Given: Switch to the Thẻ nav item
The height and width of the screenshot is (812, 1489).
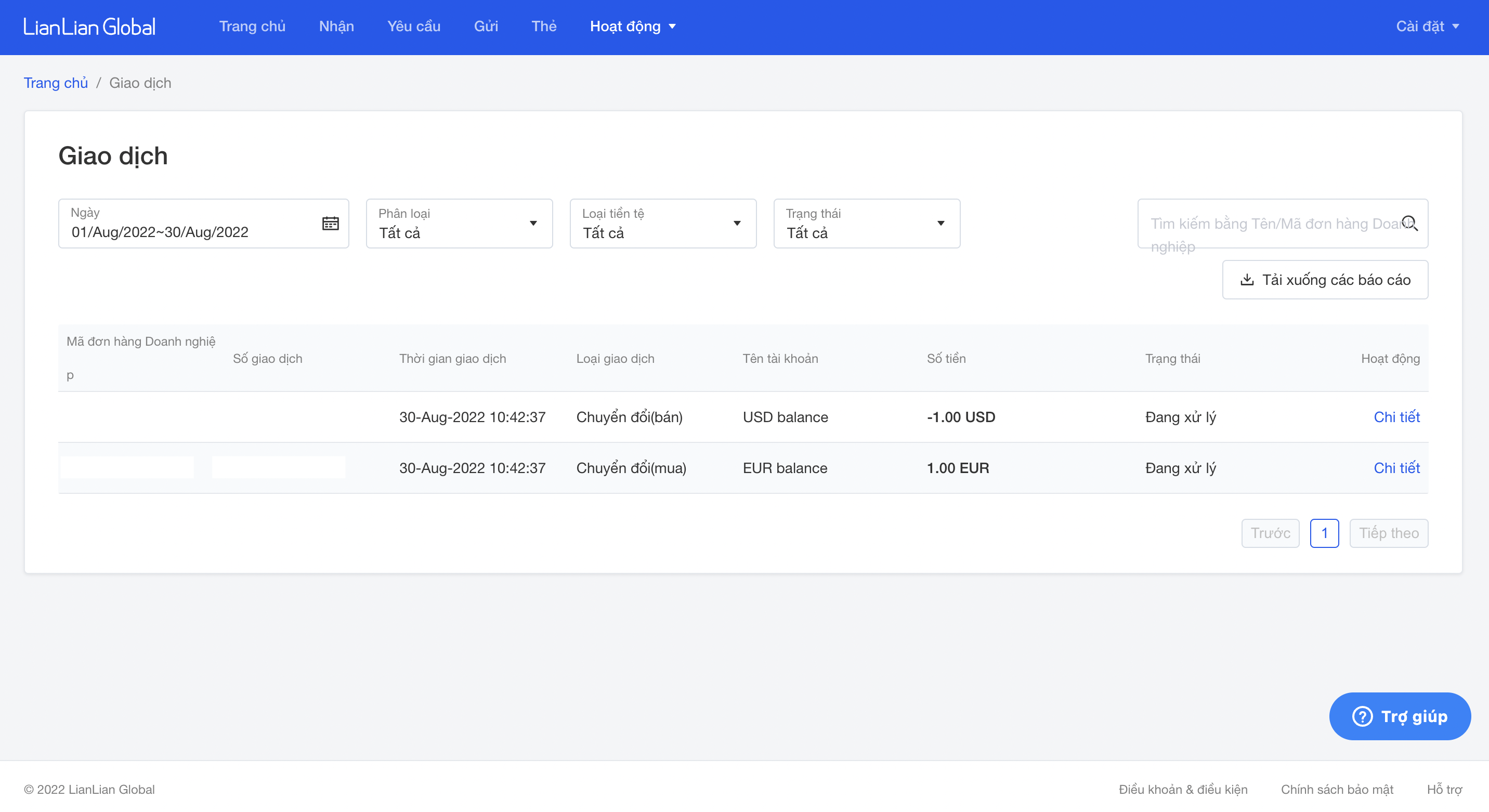Looking at the screenshot, I should coord(544,27).
